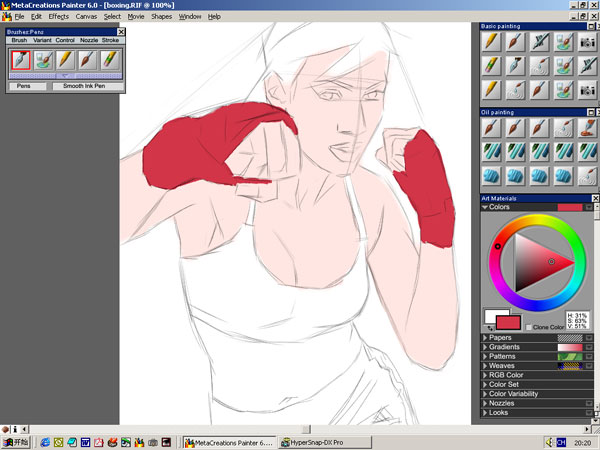Collapse the Colors section

[485, 208]
